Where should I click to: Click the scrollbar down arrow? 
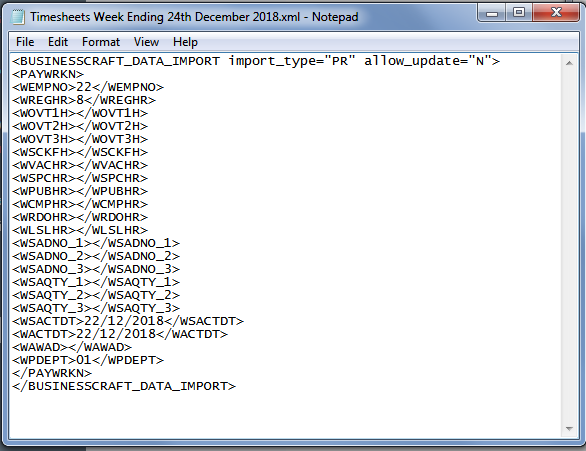click(x=569, y=429)
